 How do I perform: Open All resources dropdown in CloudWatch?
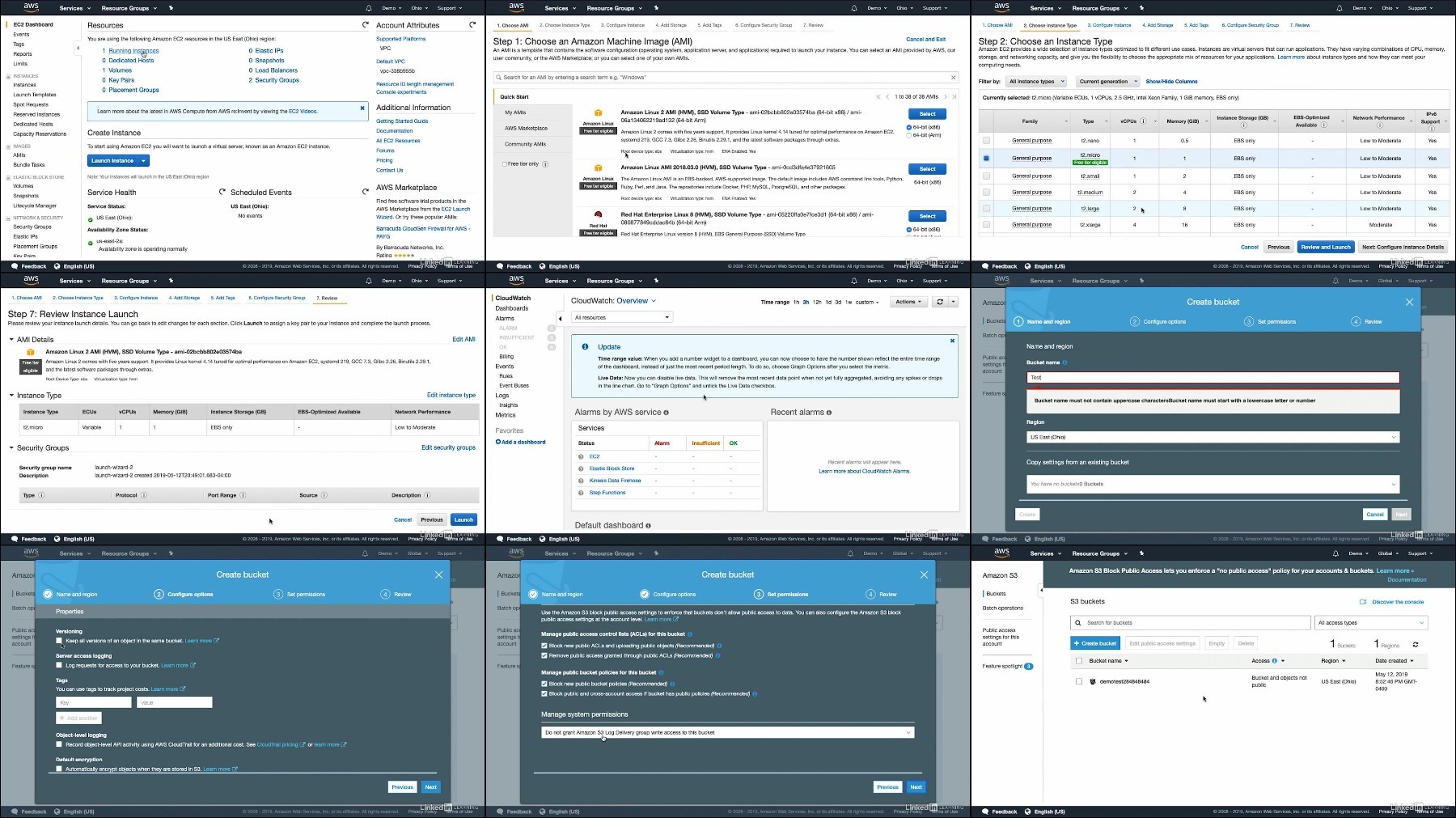click(622, 317)
